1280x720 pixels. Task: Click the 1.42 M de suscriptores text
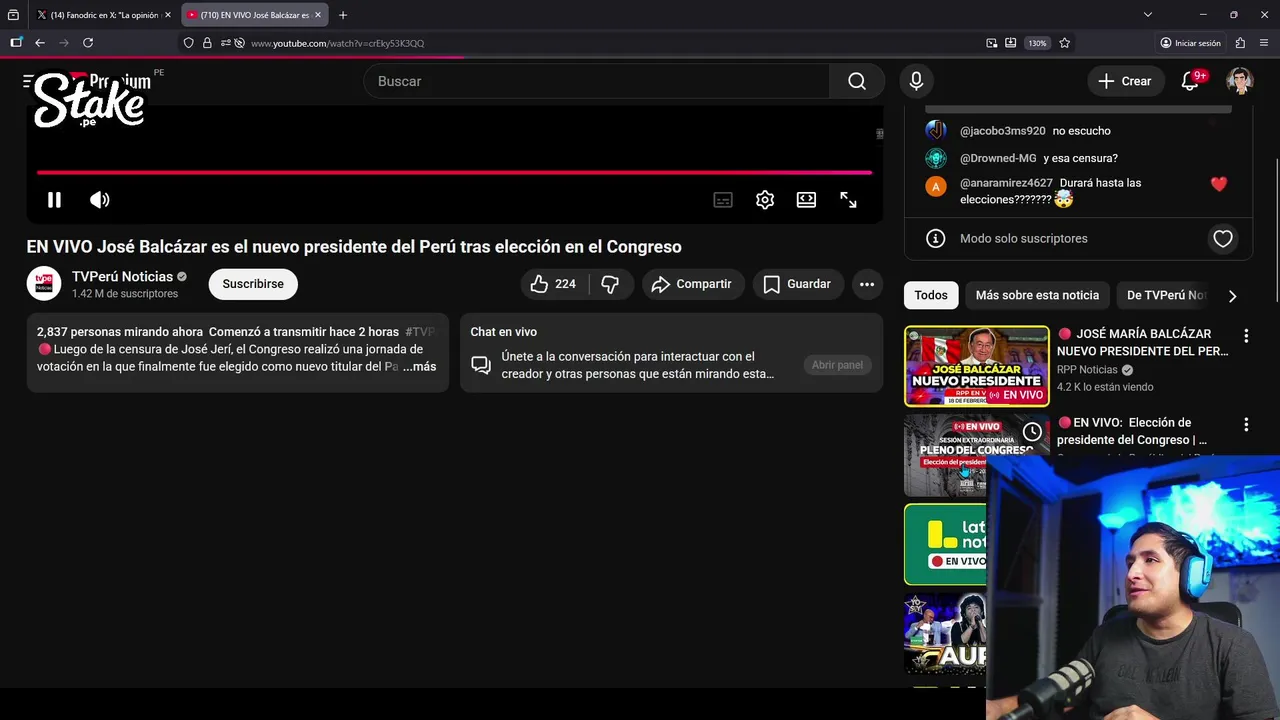(x=125, y=294)
